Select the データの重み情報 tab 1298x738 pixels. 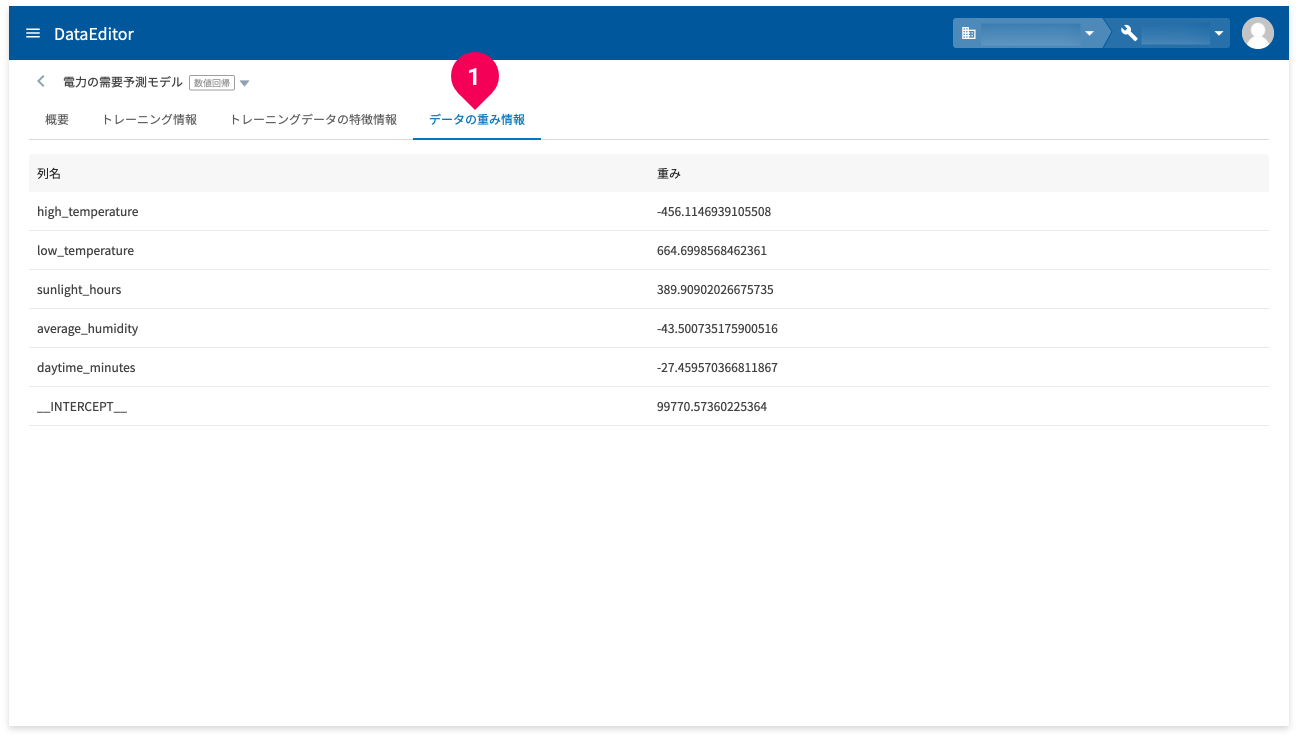tap(477, 119)
